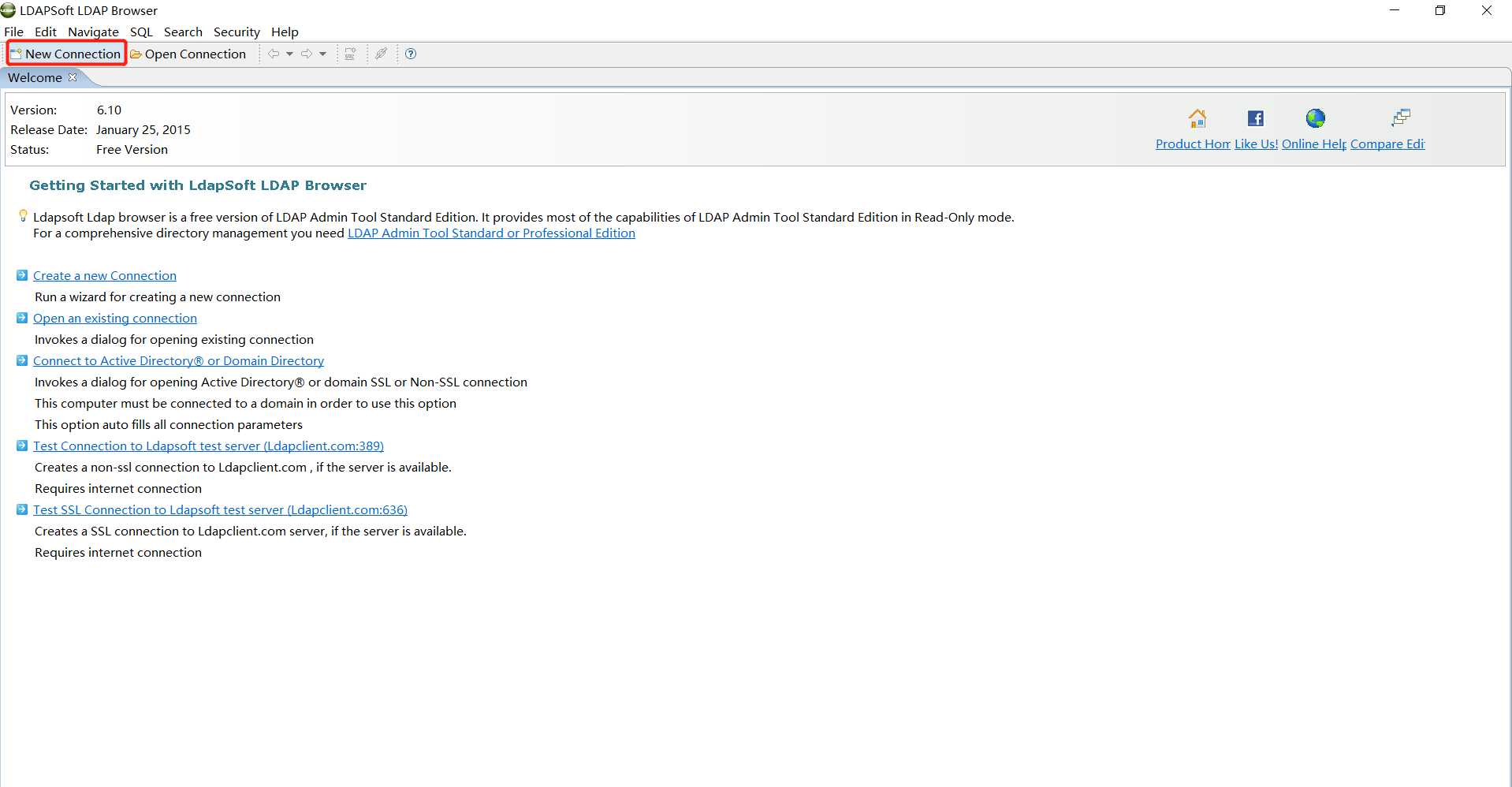The image size is (1512, 787).
Task: Click the release date January 25, 2015
Action: [x=143, y=129]
